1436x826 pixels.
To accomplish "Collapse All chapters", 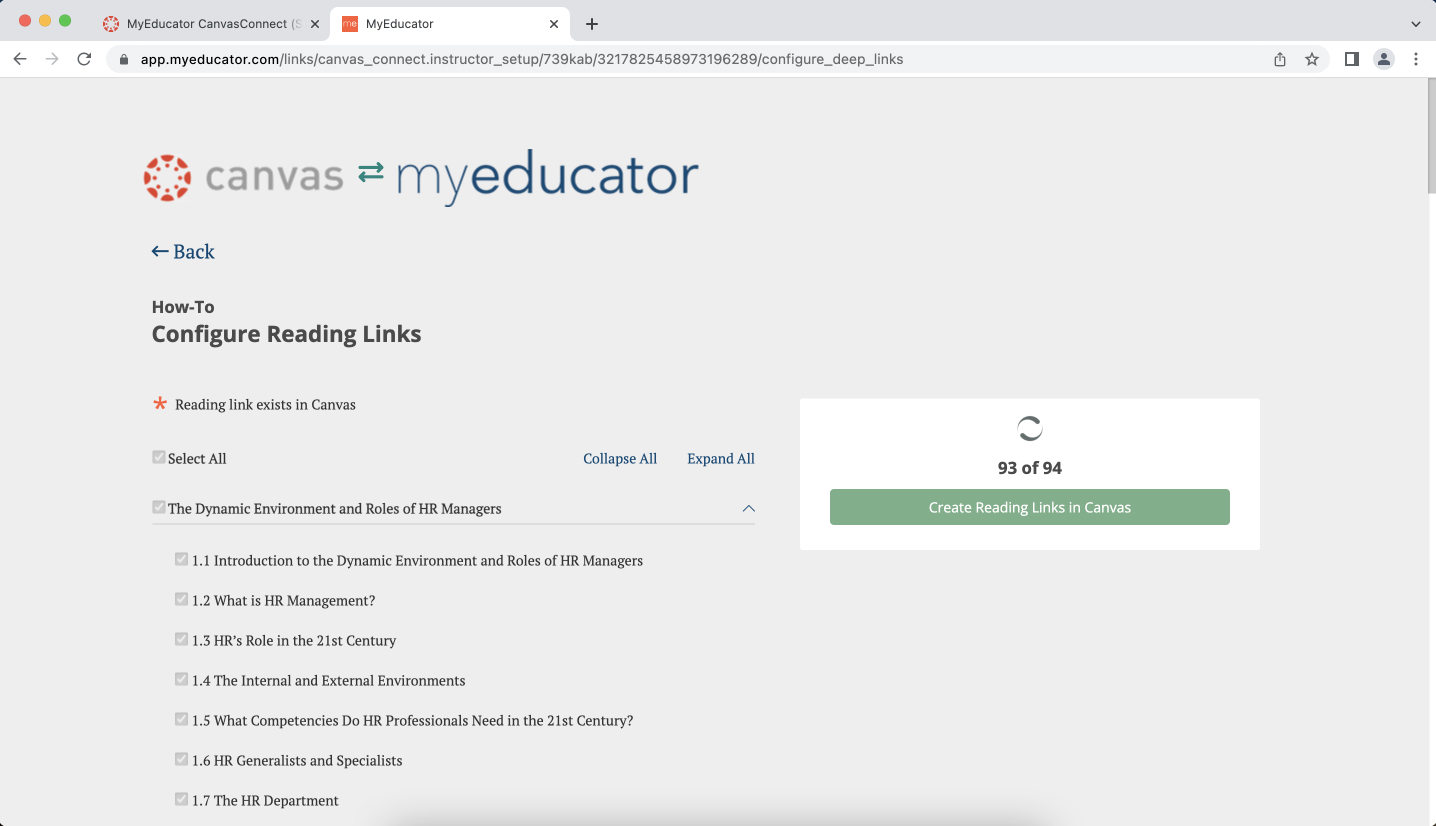I will pyautogui.click(x=620, y=458).
